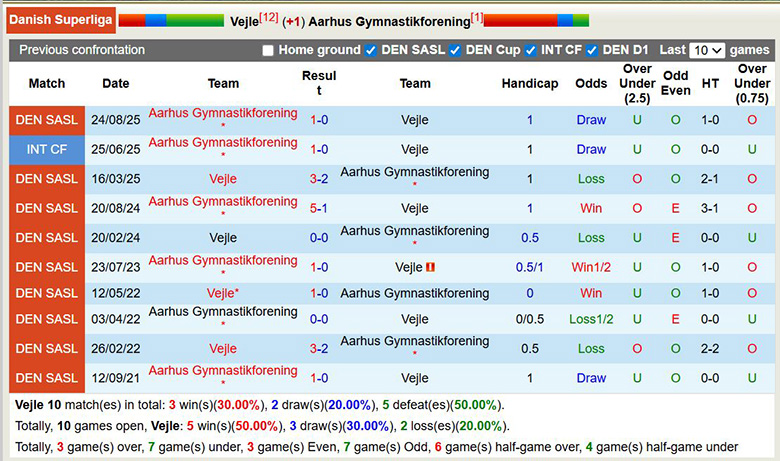This screenshot has width=780, height=461.
Task: Click the blue INT CF league badge
Action: 47,150
